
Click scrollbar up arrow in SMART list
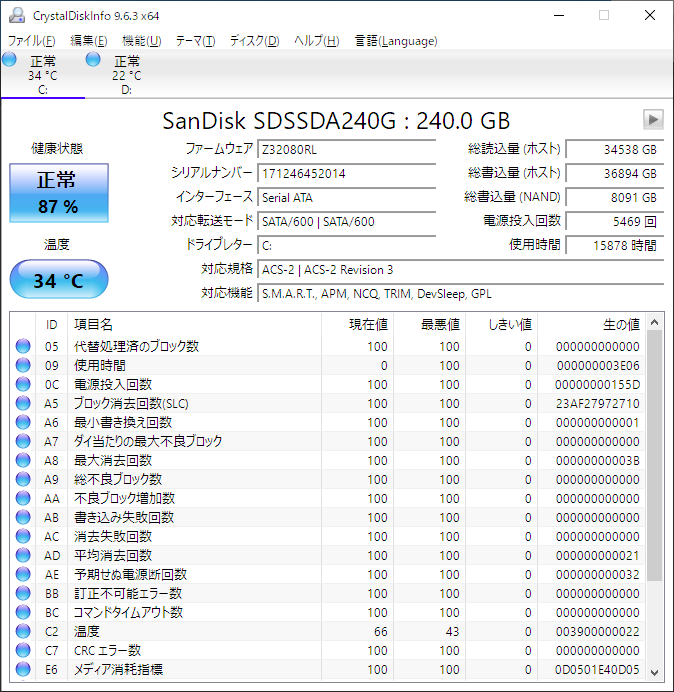[655, 323]
